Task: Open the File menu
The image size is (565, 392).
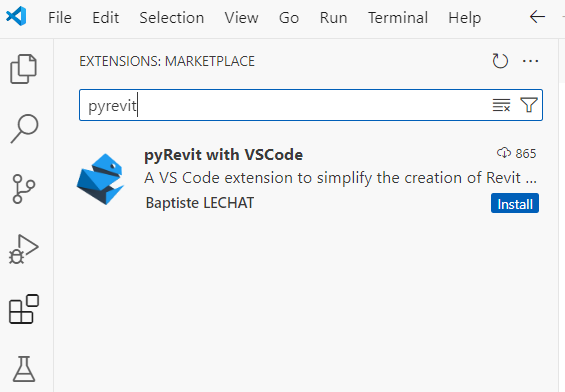Action: click(60, 18)
